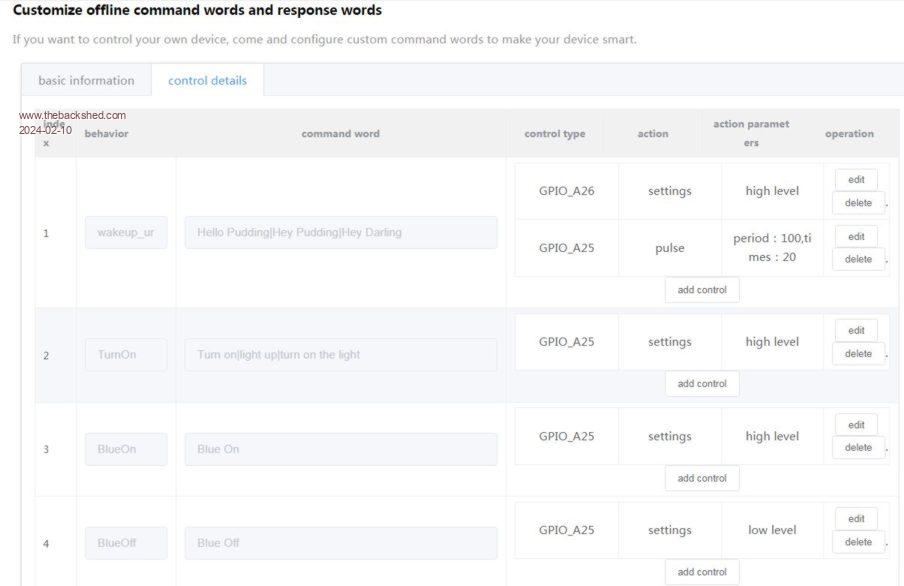Edit the TurnOn row control
The image size is (904, 586).
pyautogui.click(x=856, y=331)
